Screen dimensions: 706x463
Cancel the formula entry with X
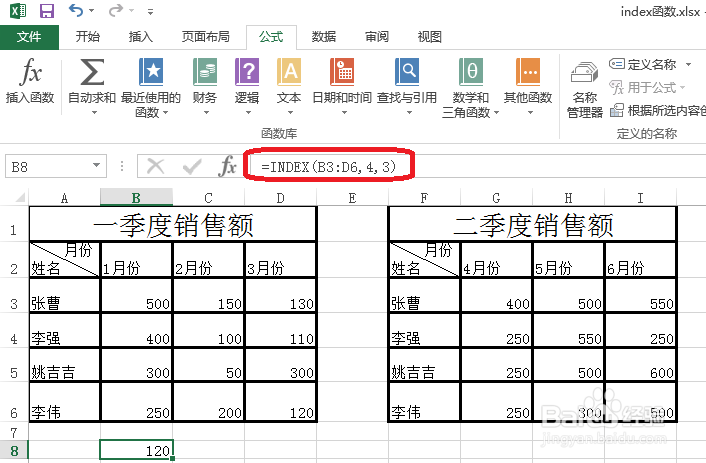pyautogui.click(x=155, y=167)
